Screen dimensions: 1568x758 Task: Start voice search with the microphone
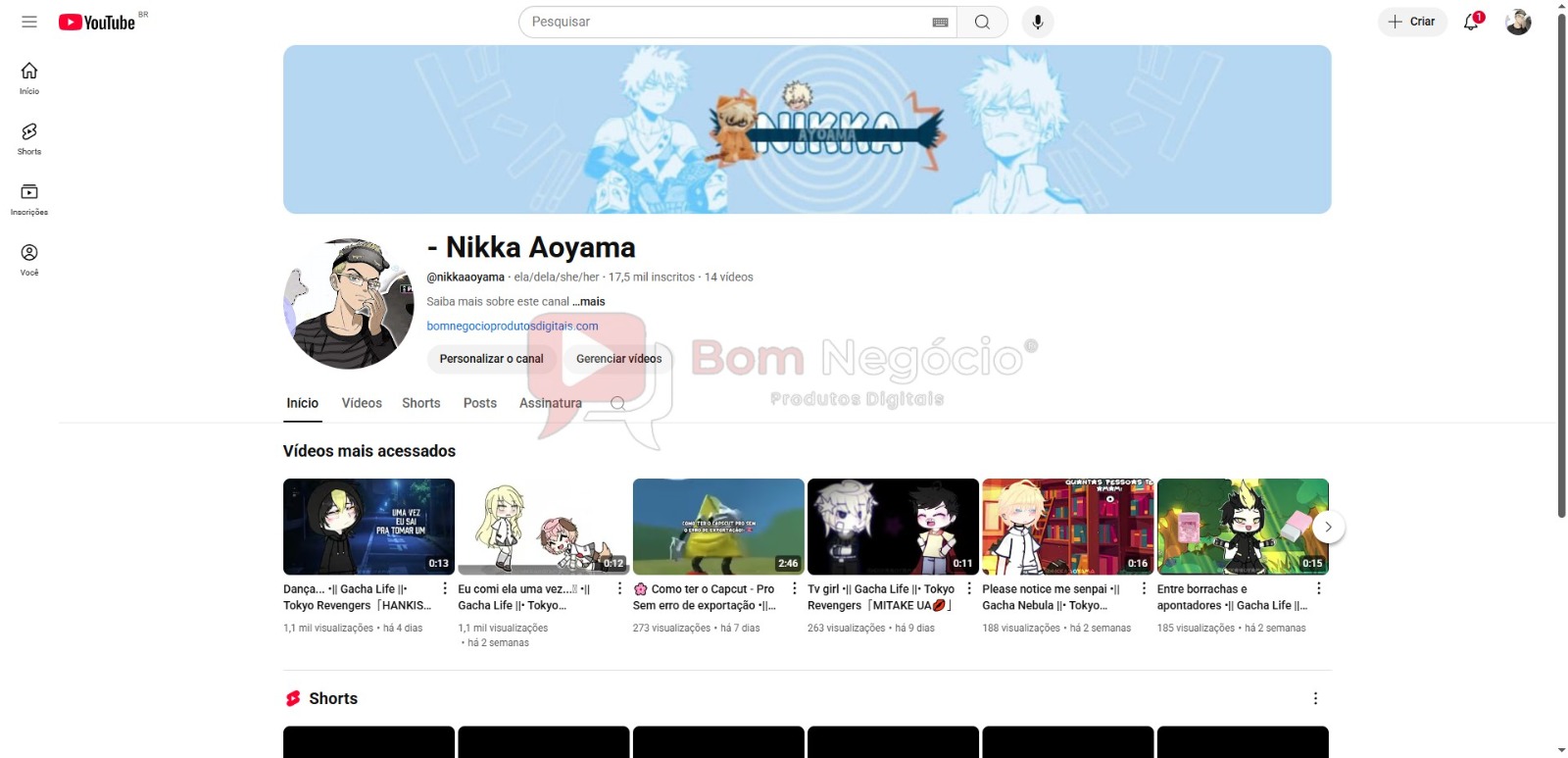click(1038, 22)
